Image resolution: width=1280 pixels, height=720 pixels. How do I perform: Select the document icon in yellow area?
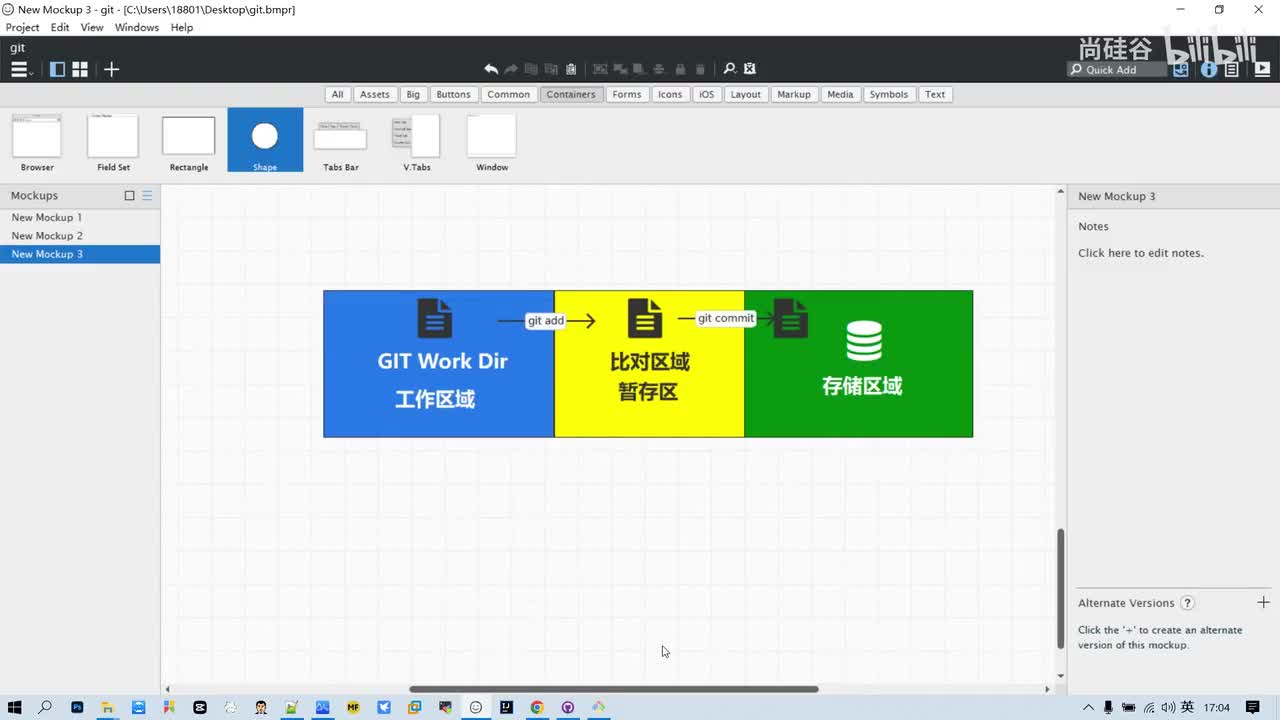point(645,318)
